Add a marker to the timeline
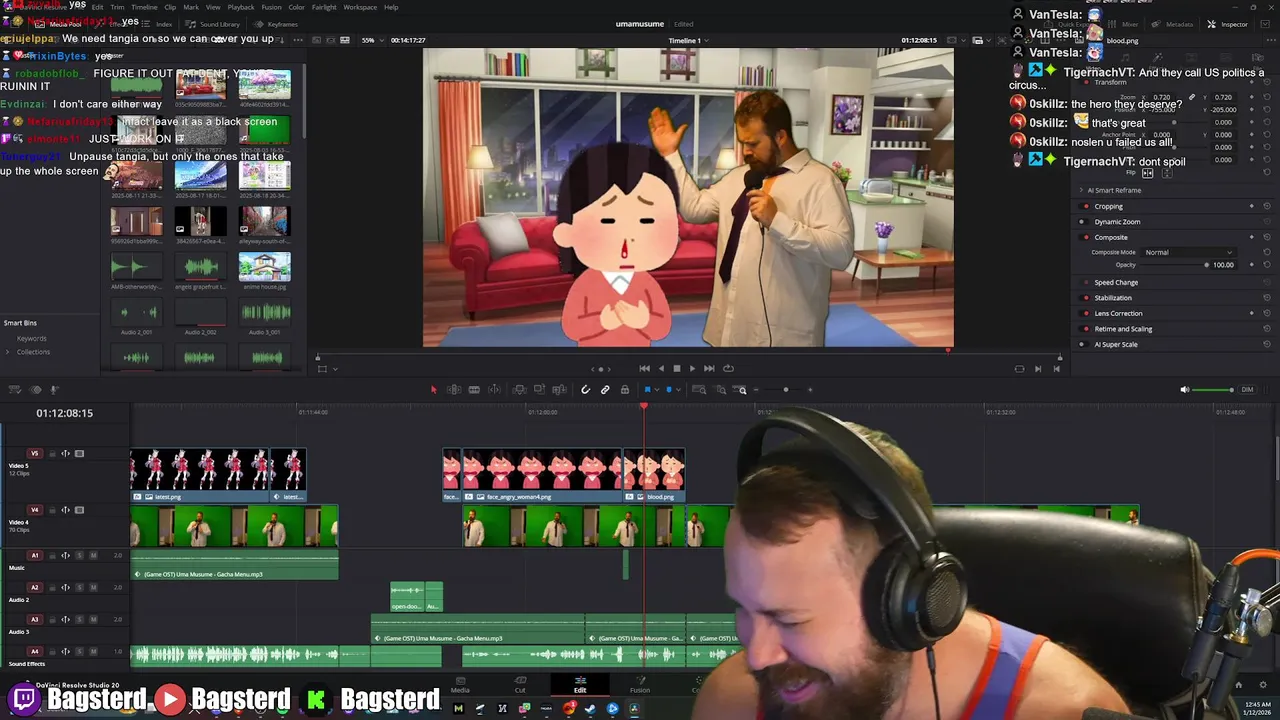 [x=669, y=389]
